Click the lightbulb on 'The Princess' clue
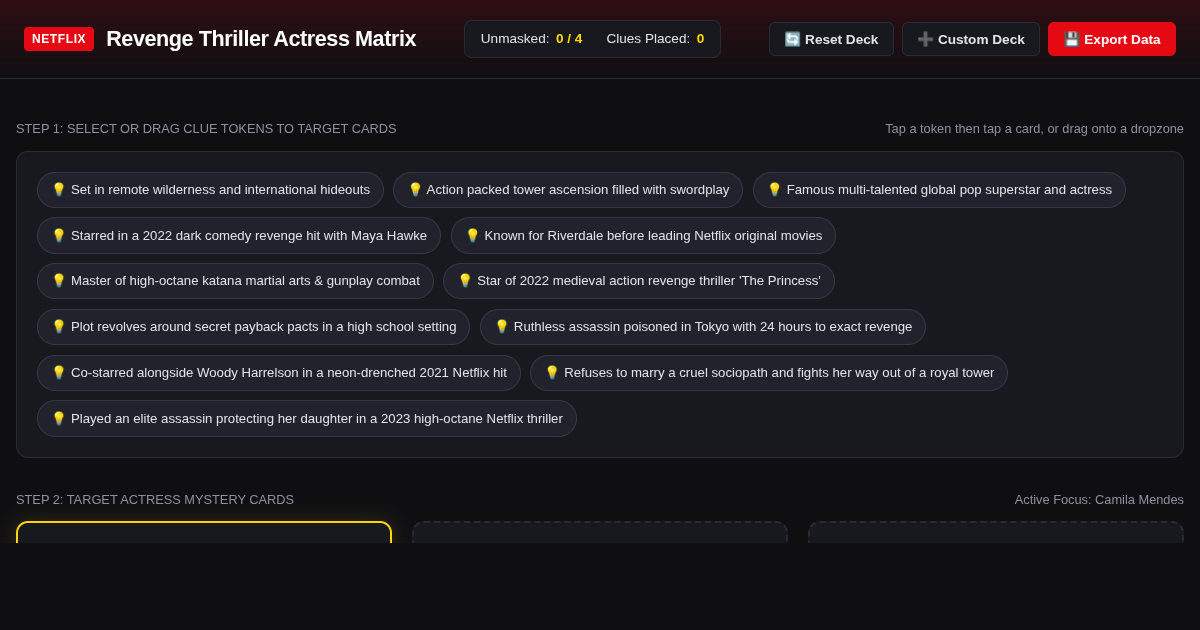This screenshot has width=1200, height=630. (465, 281)
